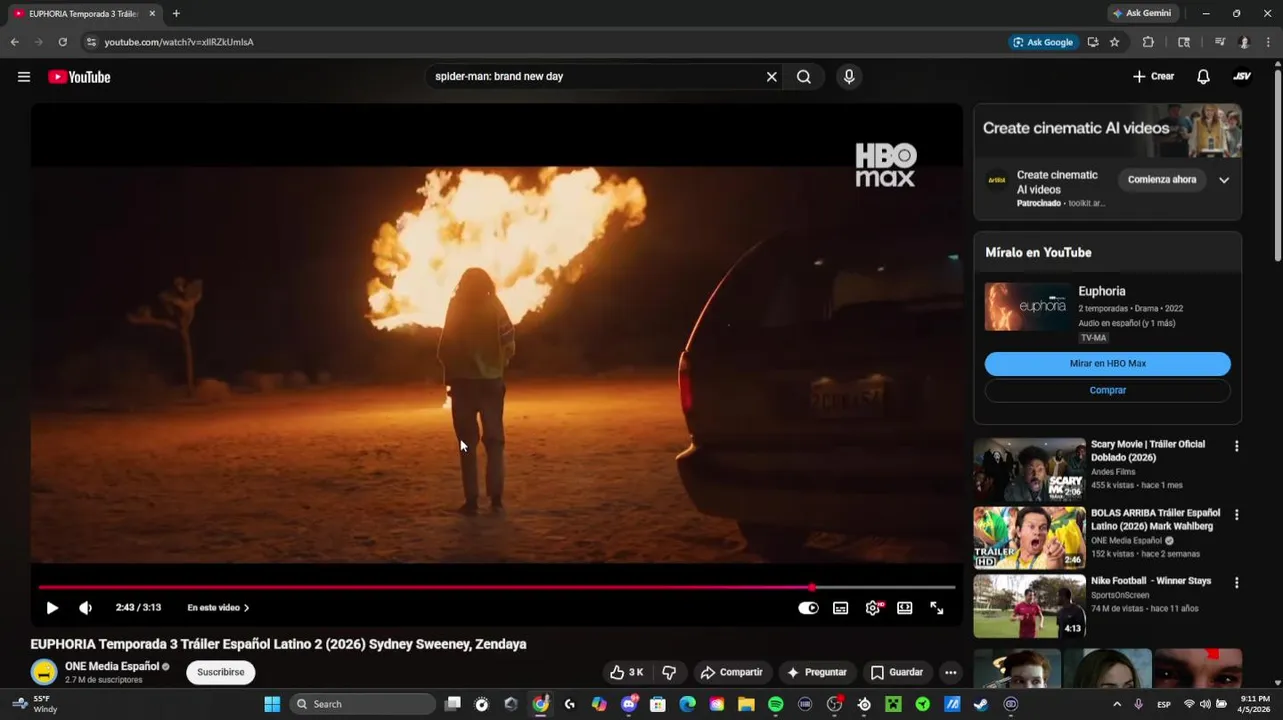Dislike the video
Image resolution: width=1283 pixels, height=720 pixels.
pyautogui.click(x=669, y=672)
